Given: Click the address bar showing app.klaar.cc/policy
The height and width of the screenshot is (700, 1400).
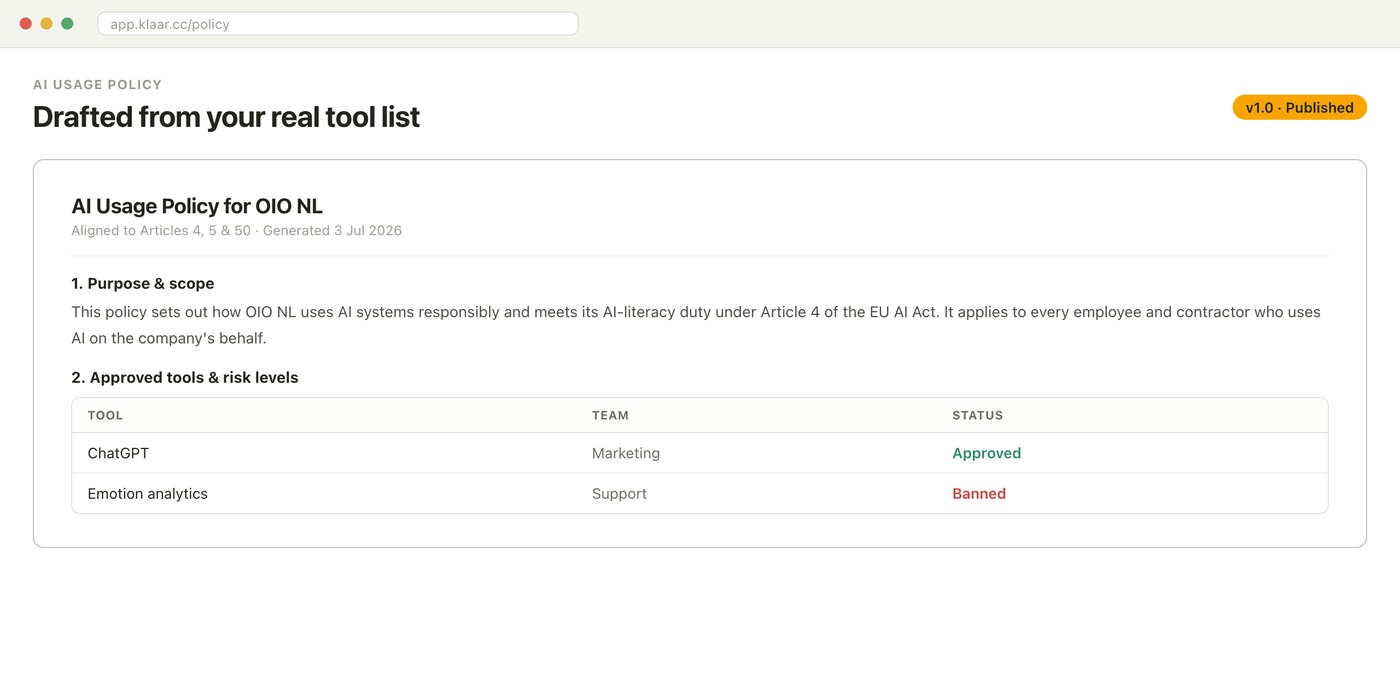Looking at the screenshot, I should tap(338, 23).
